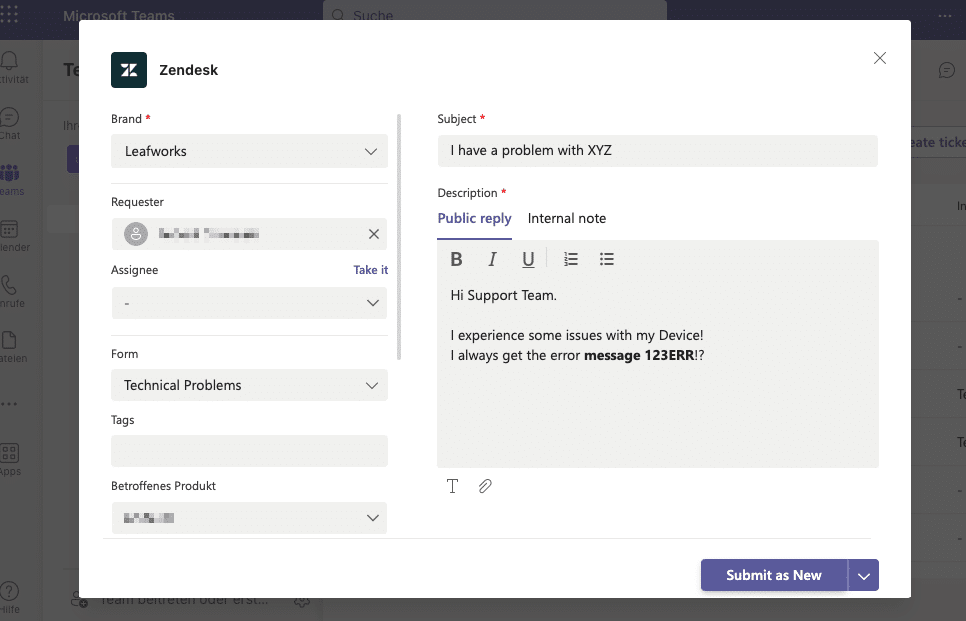Viewport: 966px width, 621px height.
Task: Click inside the Tags input field
Action: point(248,451)
